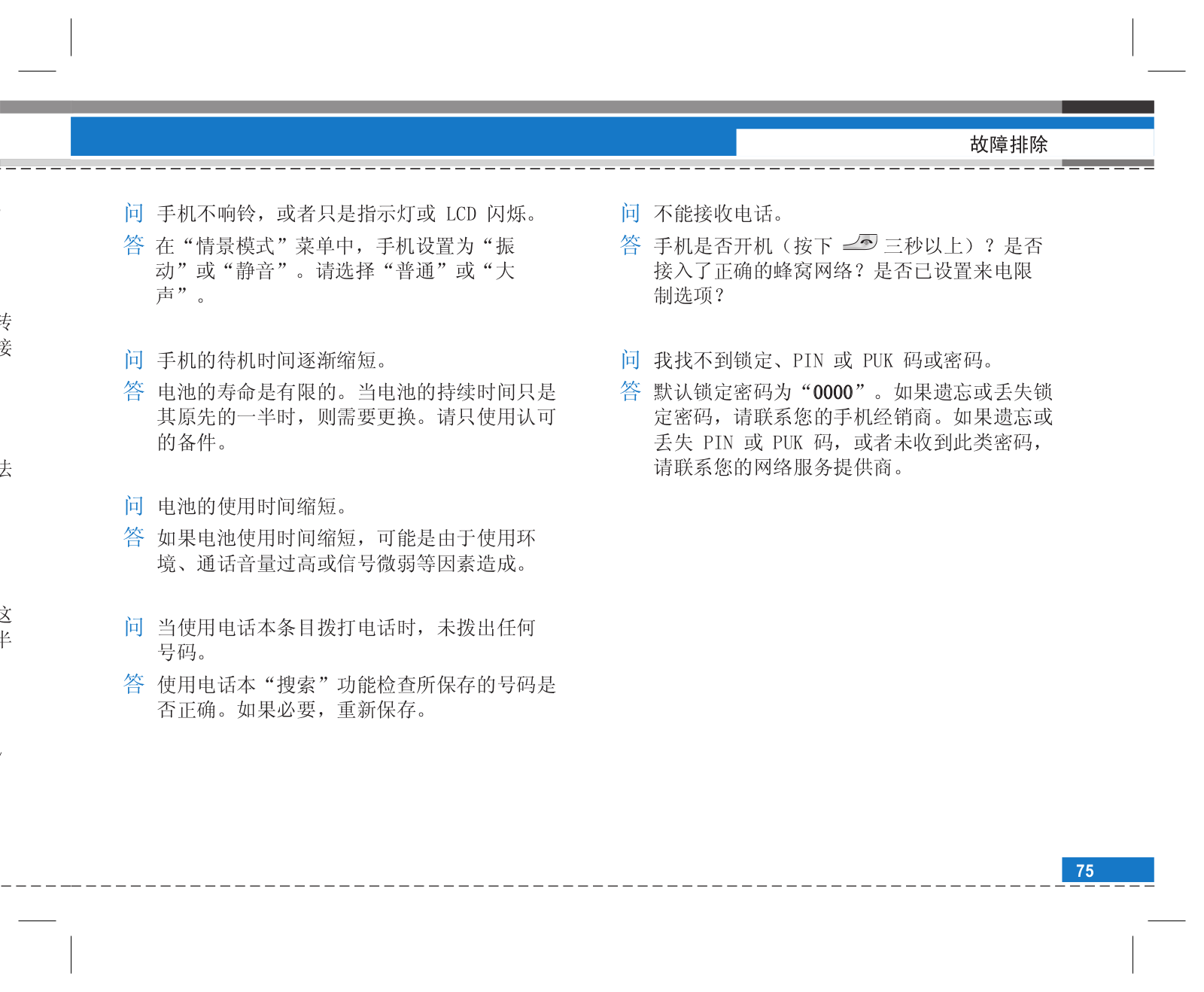Click the line 制选项？
1204x992 pixels.
click(689, 296)
